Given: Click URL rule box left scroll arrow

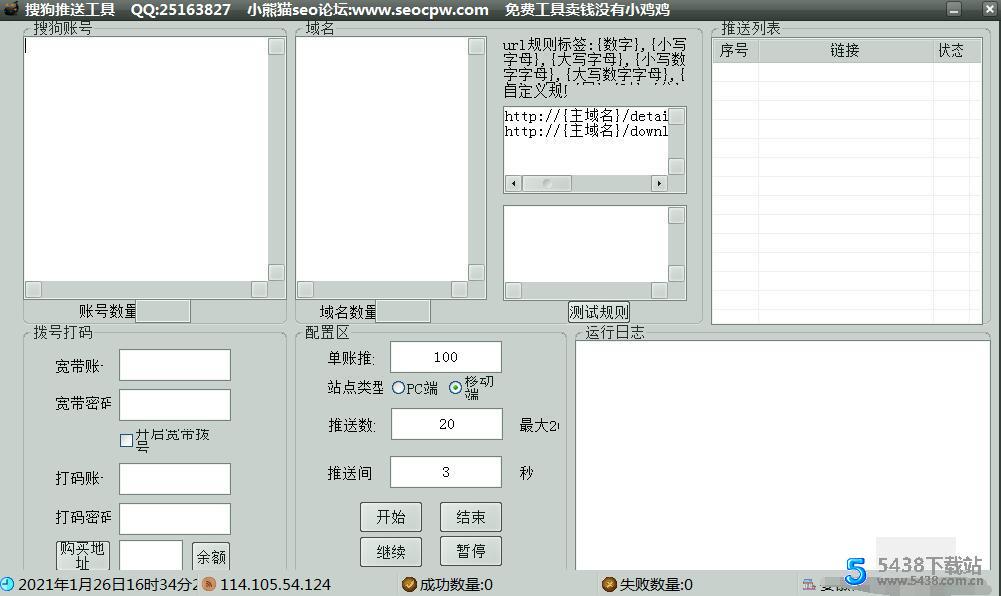Looking at the screenshot, I should [x=513, y=183].
